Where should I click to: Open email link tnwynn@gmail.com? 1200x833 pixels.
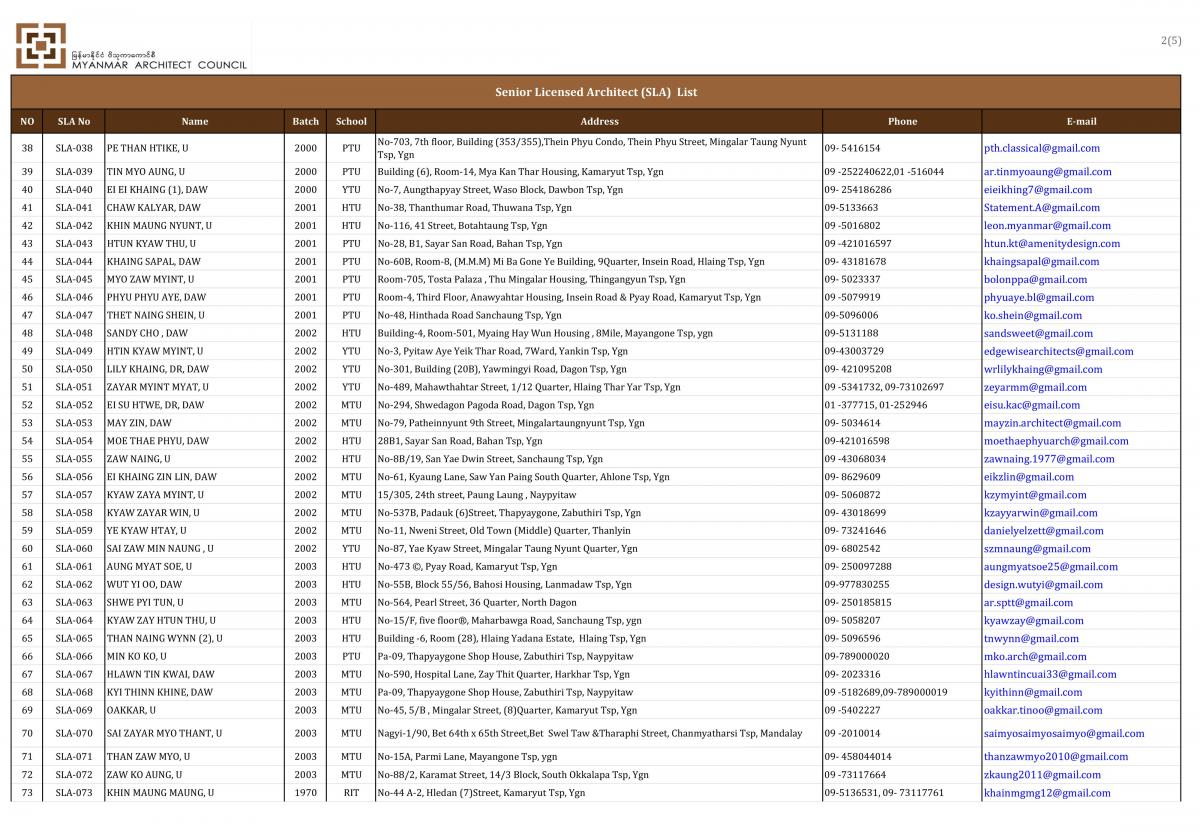1031,639
